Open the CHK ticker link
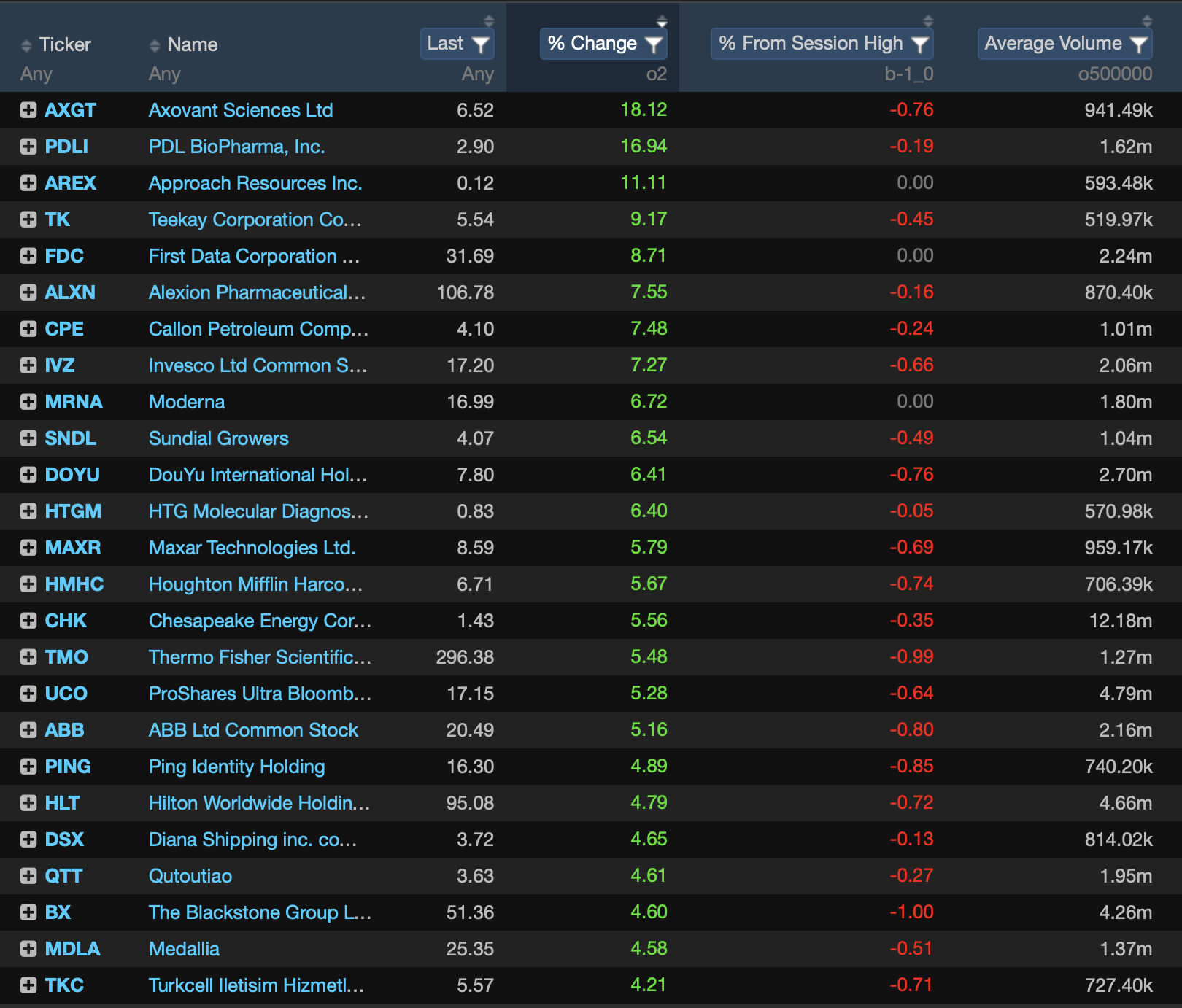This screenshot has width=1182, height=1008. tap(66, 621)
